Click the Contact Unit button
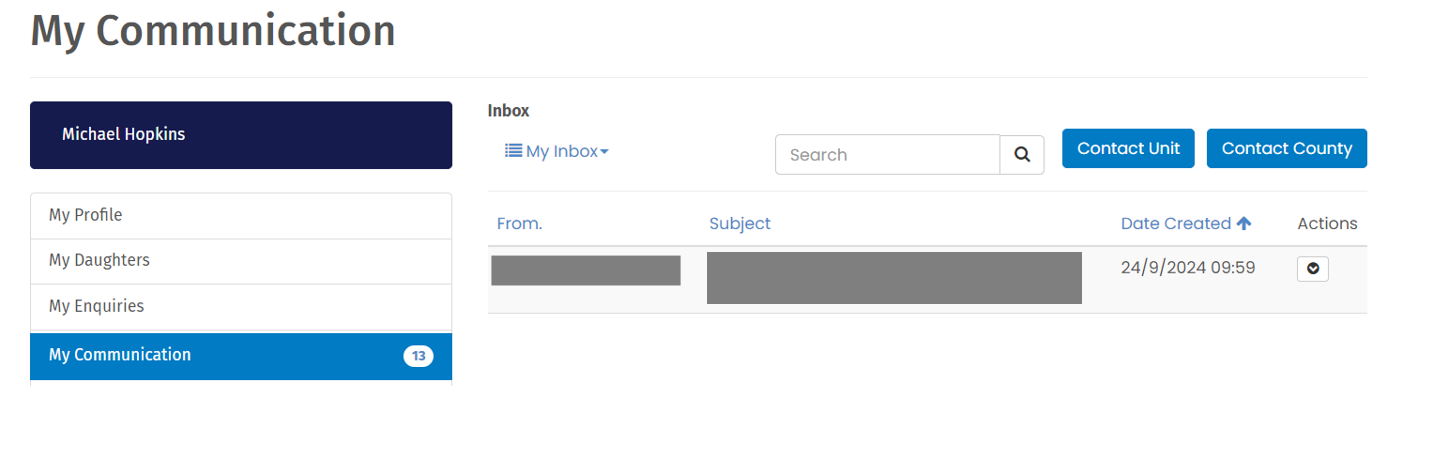Screen dimensions: 1429x464 point(1128,148)
